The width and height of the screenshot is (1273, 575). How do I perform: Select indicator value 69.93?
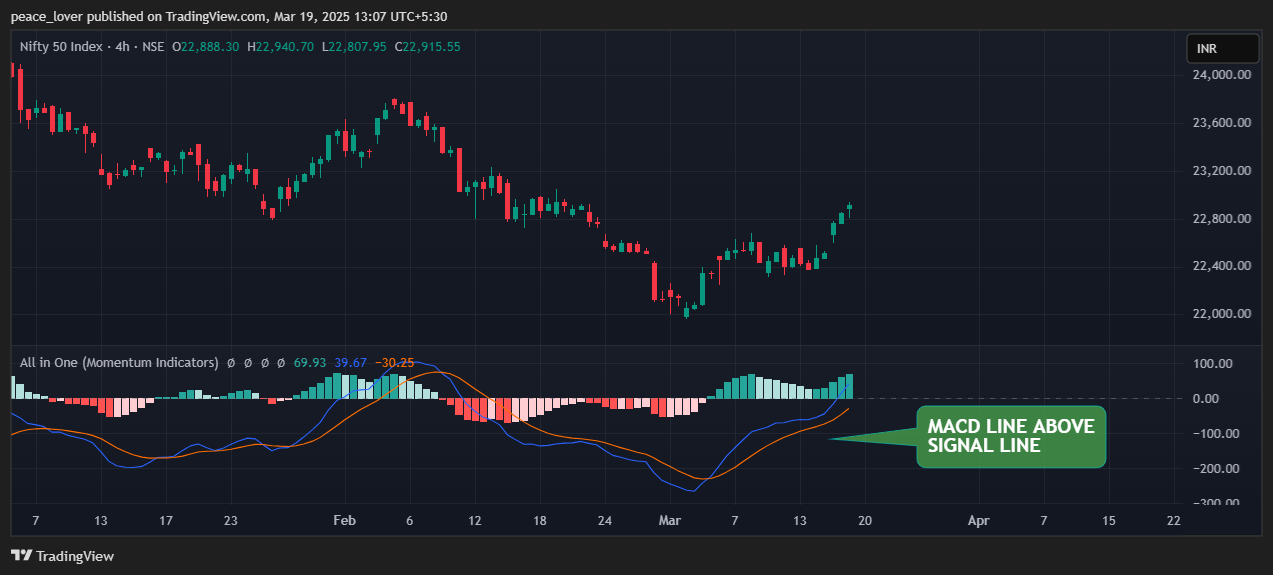tap(310, 363)
